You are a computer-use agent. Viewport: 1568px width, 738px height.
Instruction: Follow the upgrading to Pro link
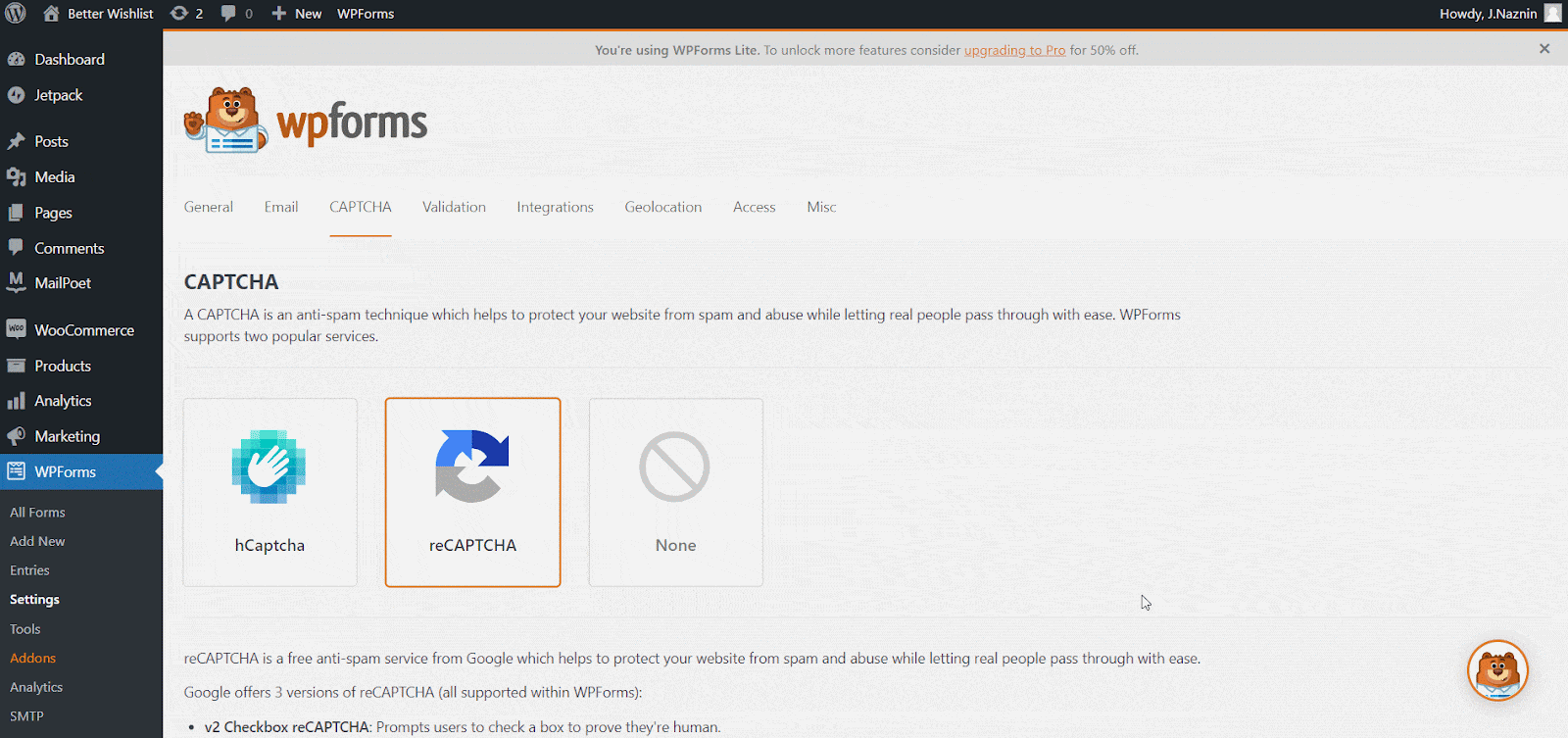[1014, 50]
